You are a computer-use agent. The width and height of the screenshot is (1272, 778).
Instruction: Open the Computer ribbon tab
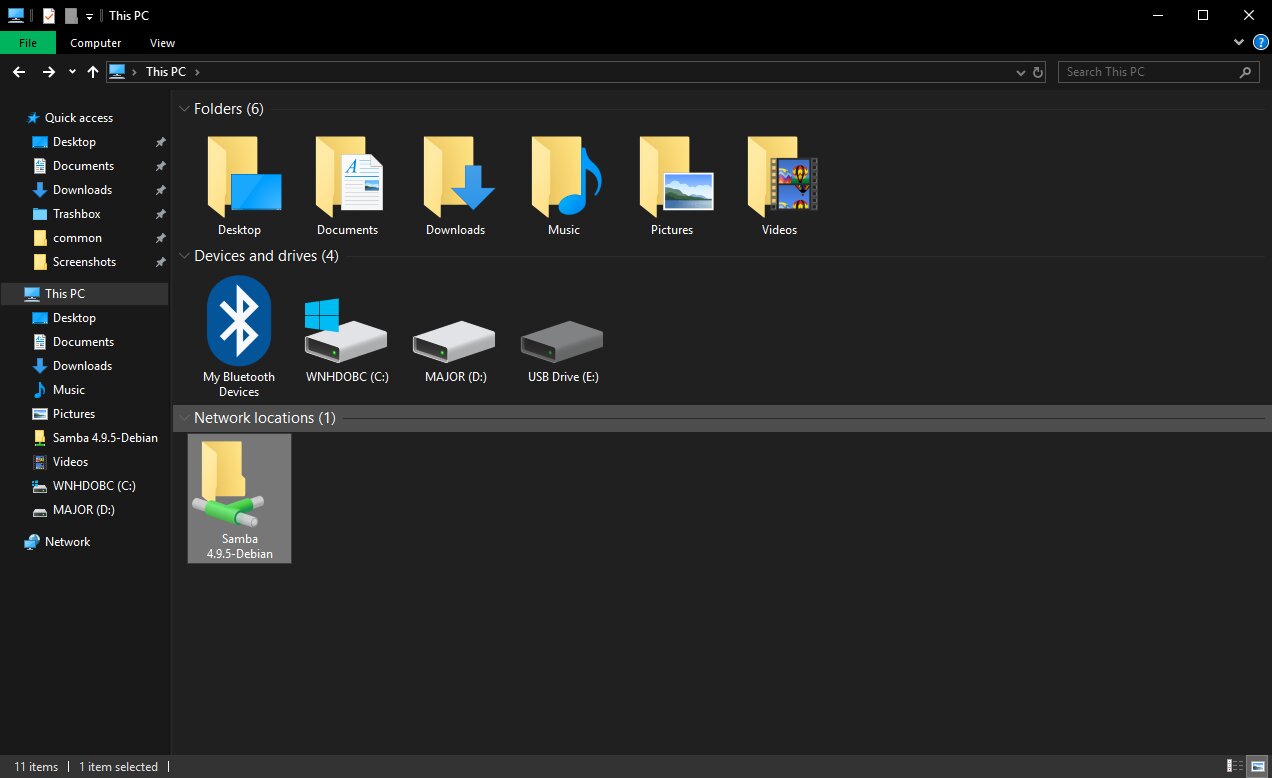pos(96,43)
